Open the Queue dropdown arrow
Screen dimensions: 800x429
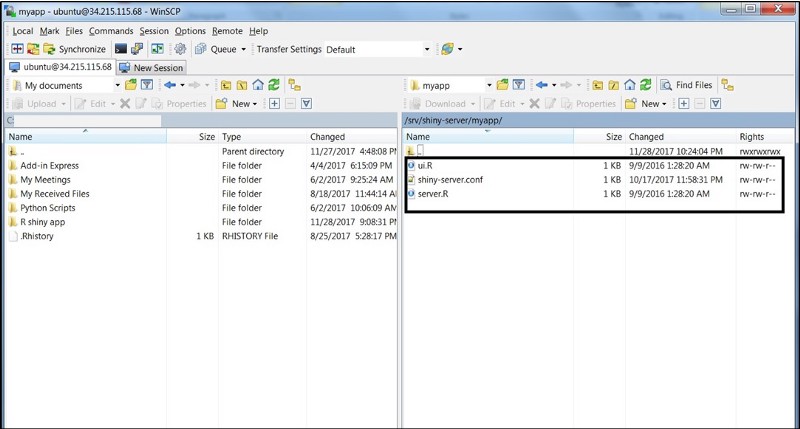[x=243, y=49]
